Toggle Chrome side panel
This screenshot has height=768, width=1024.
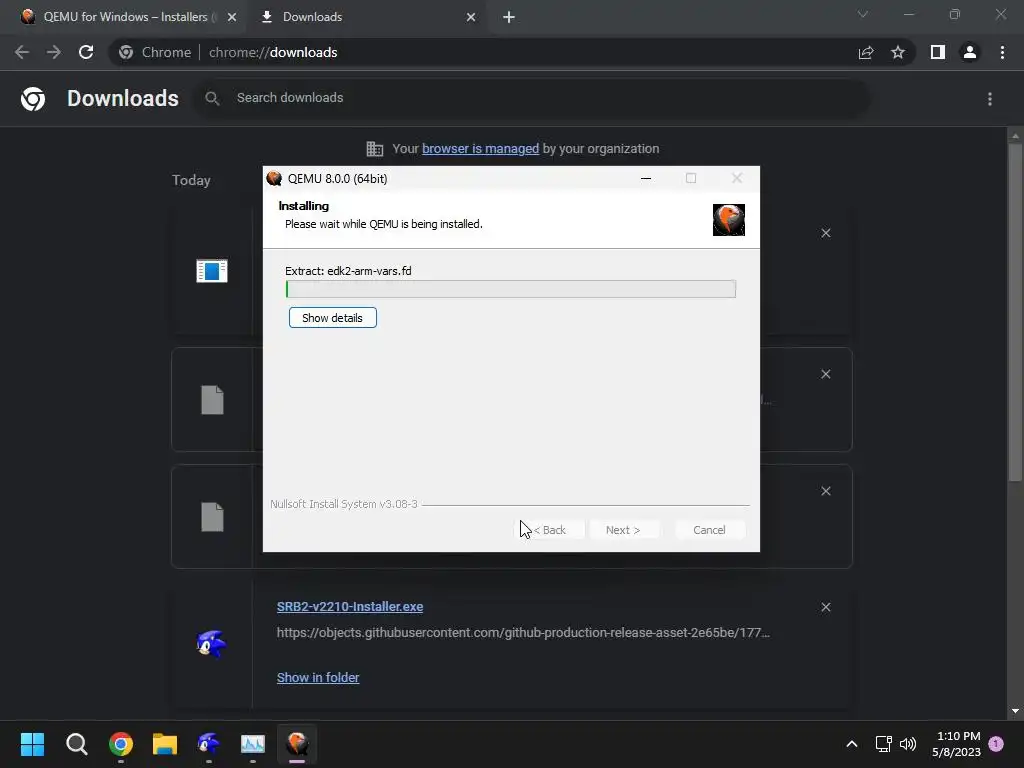pyautogui.click(x=938, y=52)
